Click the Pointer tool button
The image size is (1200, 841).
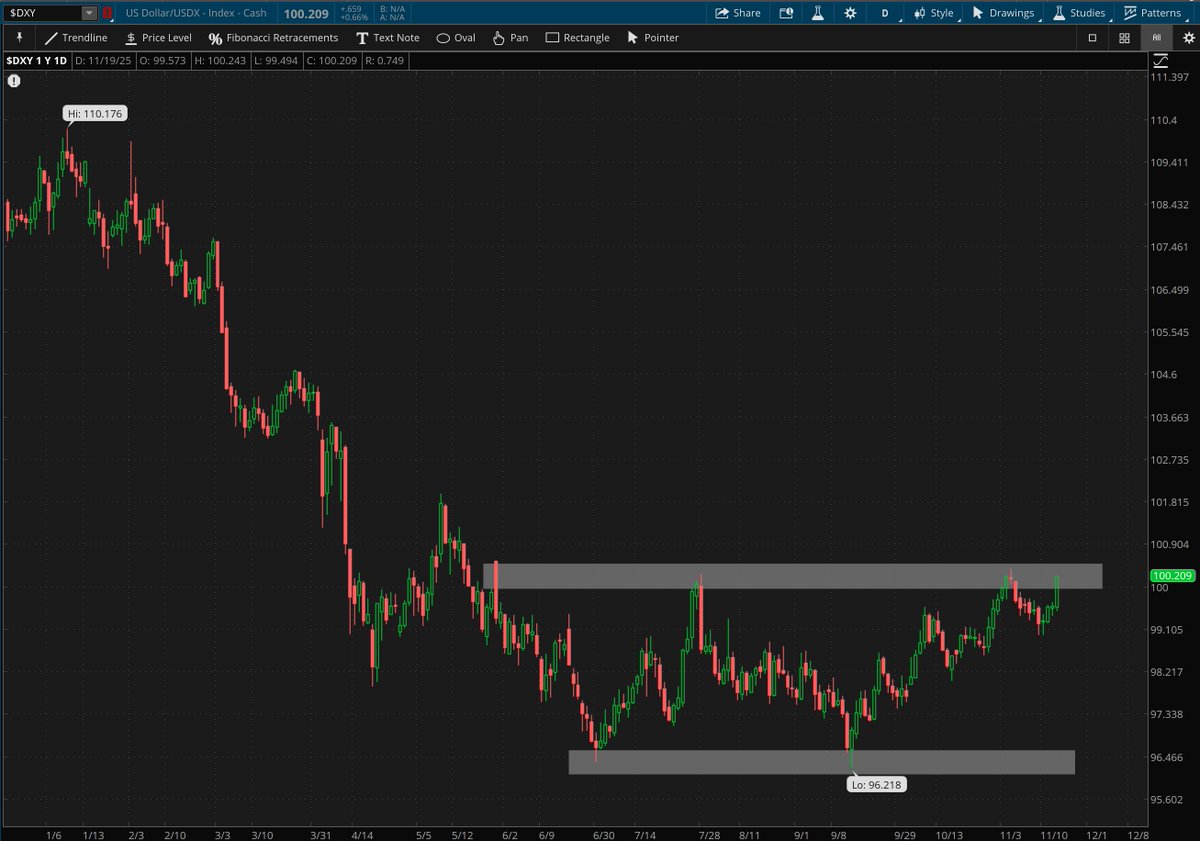(652, 38)
